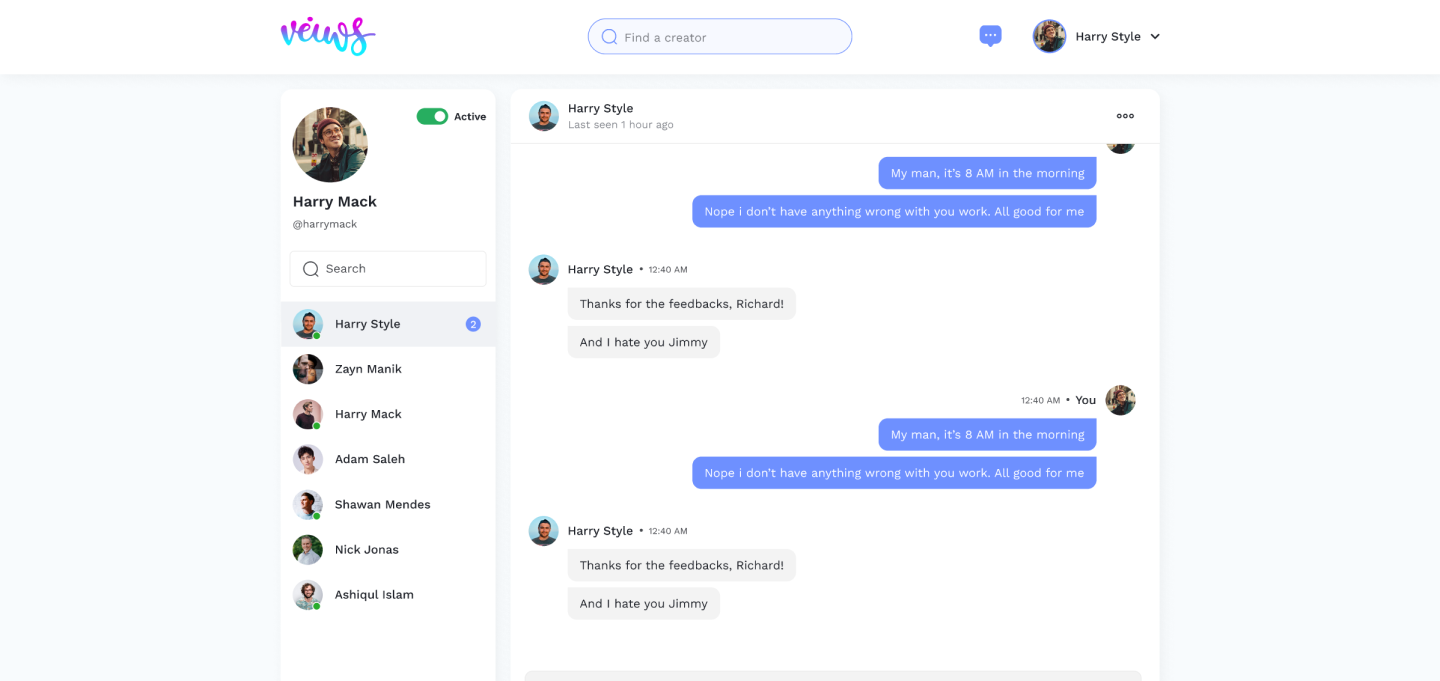Open chat with Shawan Mendes
This screenshot has width=1440, height=681.
pos(388,504)
